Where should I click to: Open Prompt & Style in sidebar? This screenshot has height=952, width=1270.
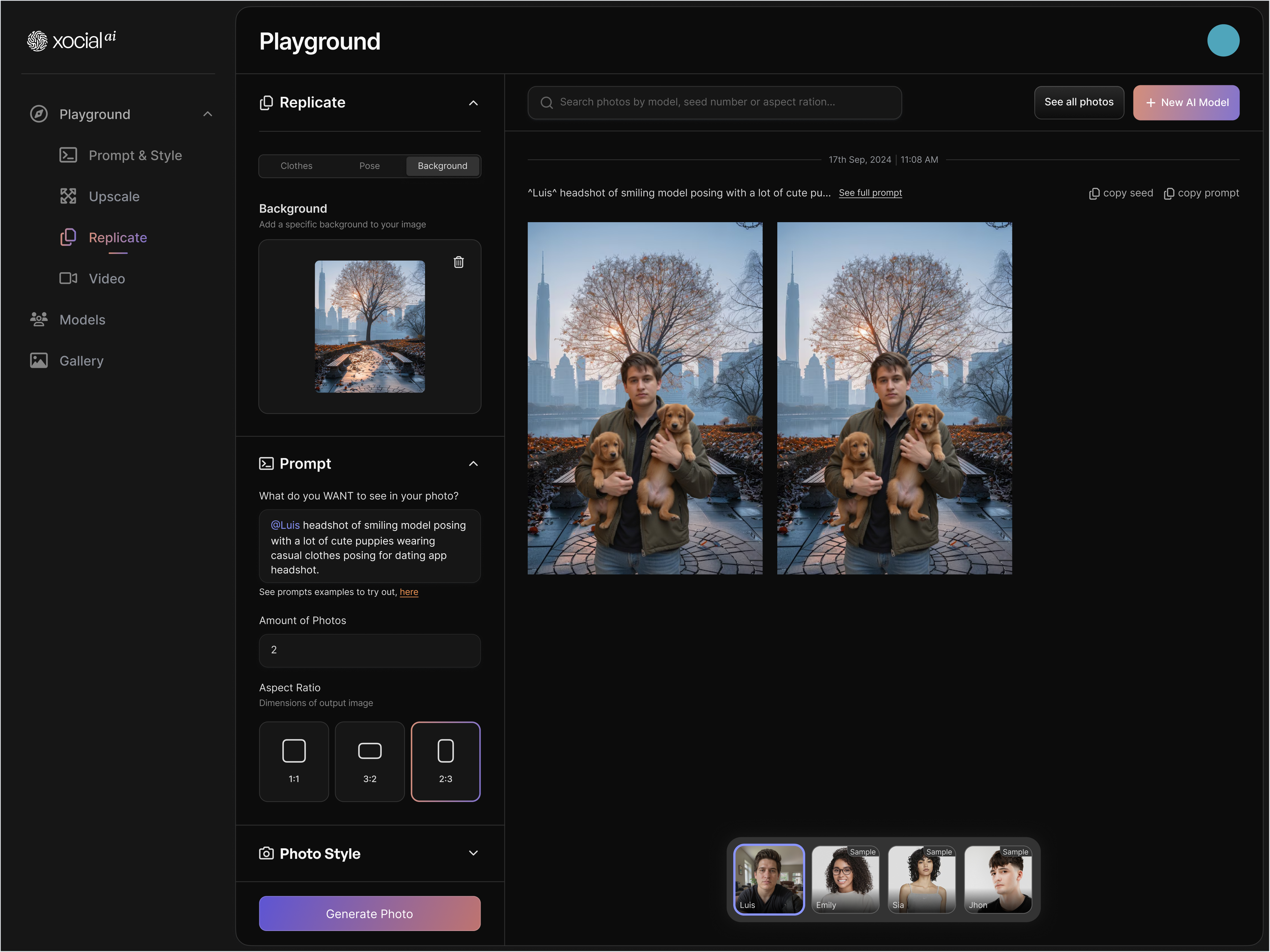120,156
